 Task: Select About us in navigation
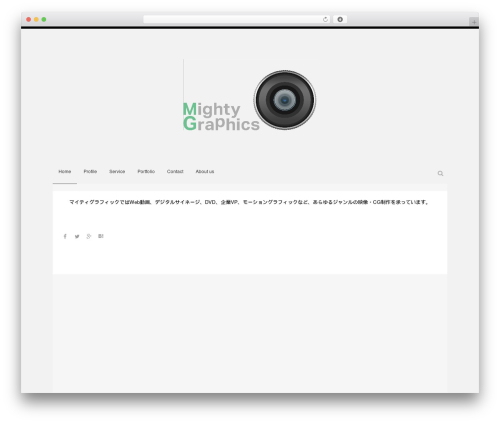click(205, 171)
